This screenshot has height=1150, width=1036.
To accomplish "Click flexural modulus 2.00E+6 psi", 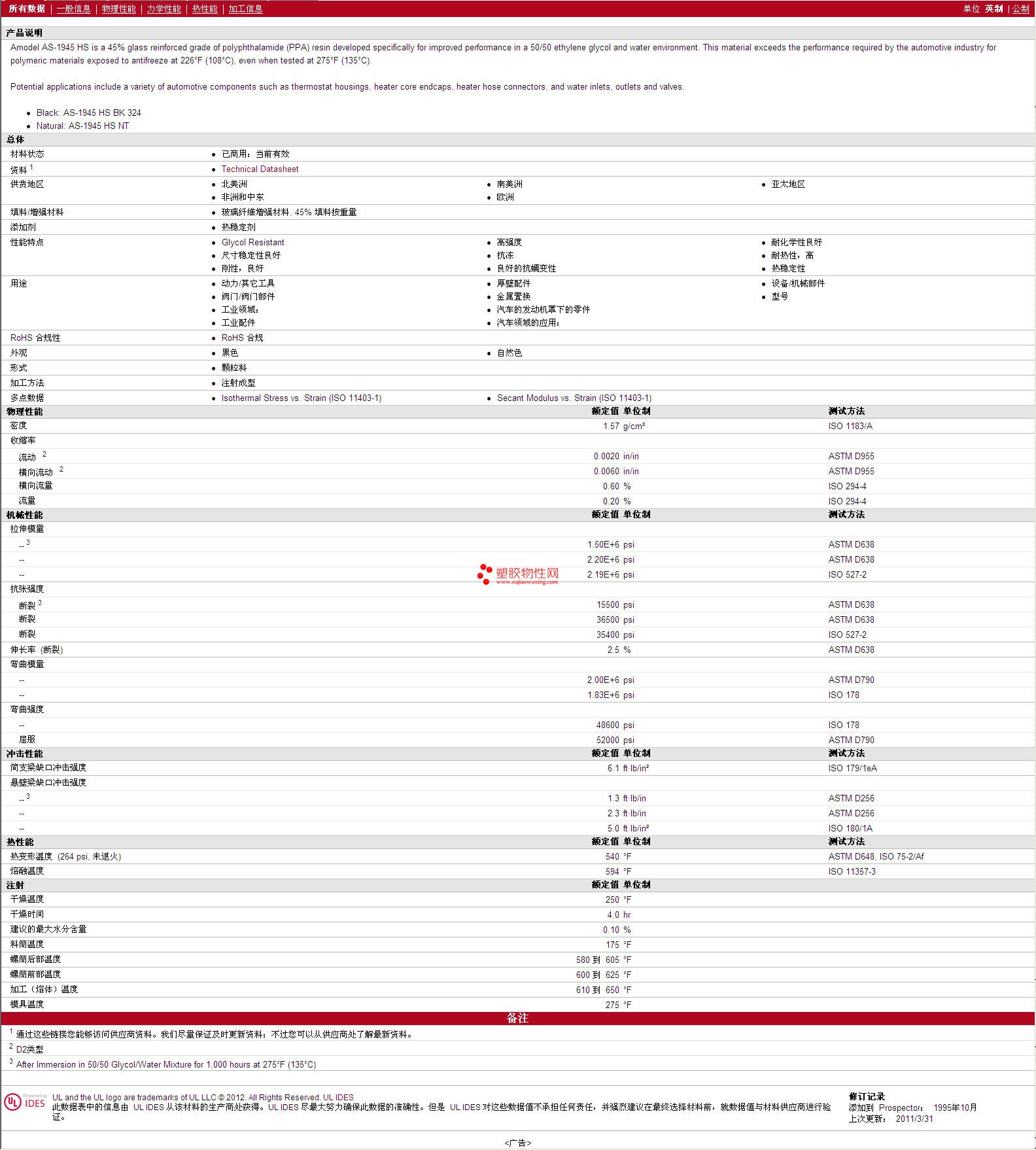I will (x=611, y=680).
